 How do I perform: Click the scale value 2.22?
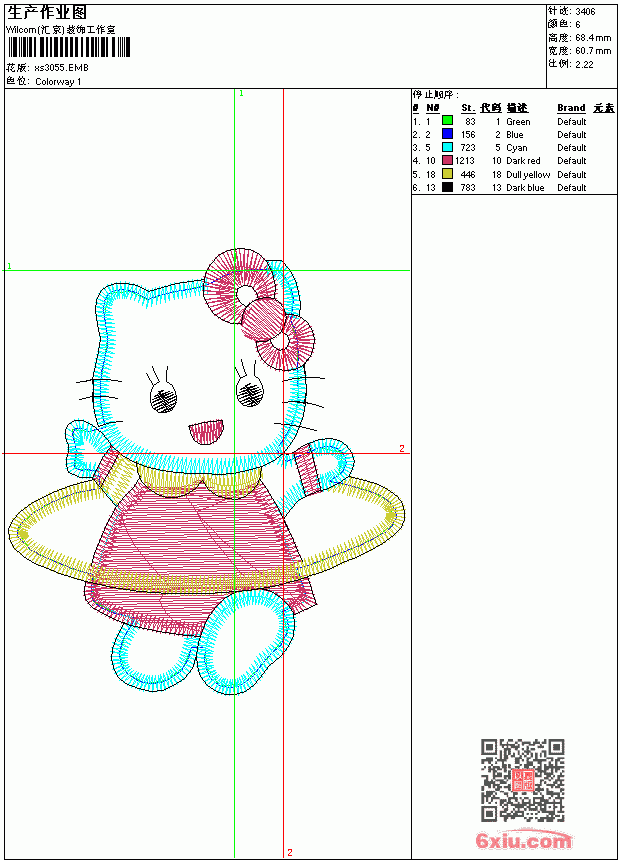pos(584,64)
